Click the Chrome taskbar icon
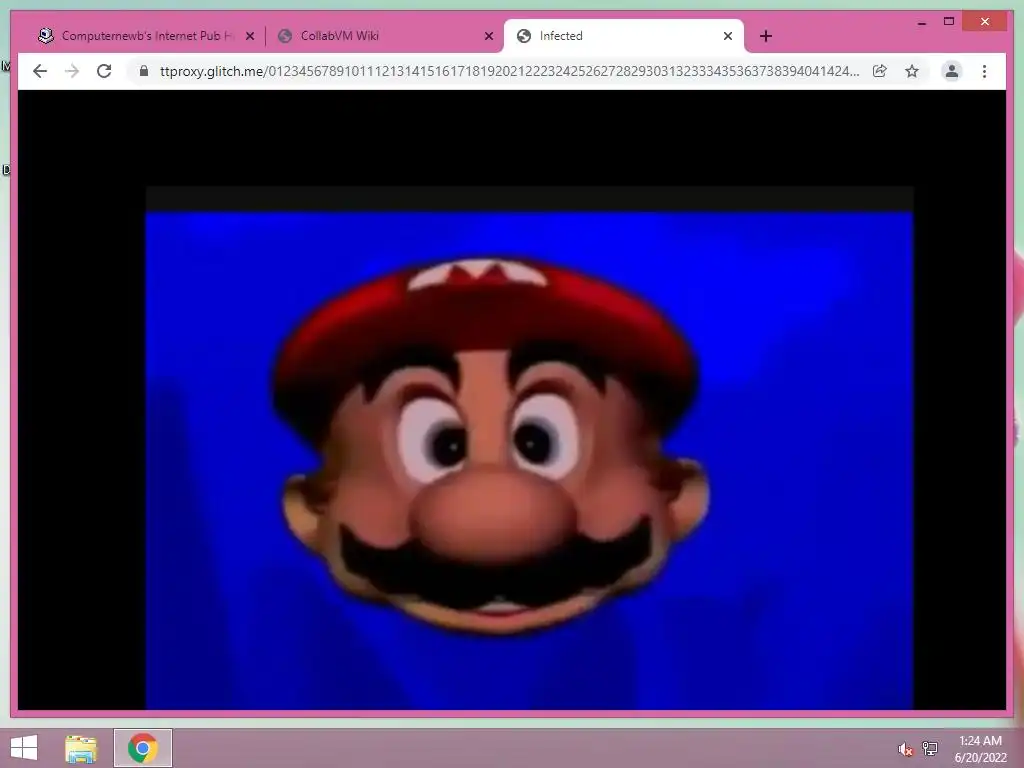This screenshot has width=1024, height=768. [142, 748]
